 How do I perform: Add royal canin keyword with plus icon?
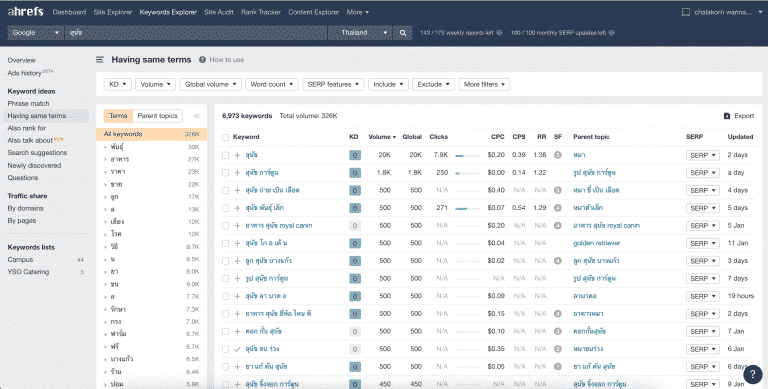coord(238,225)
